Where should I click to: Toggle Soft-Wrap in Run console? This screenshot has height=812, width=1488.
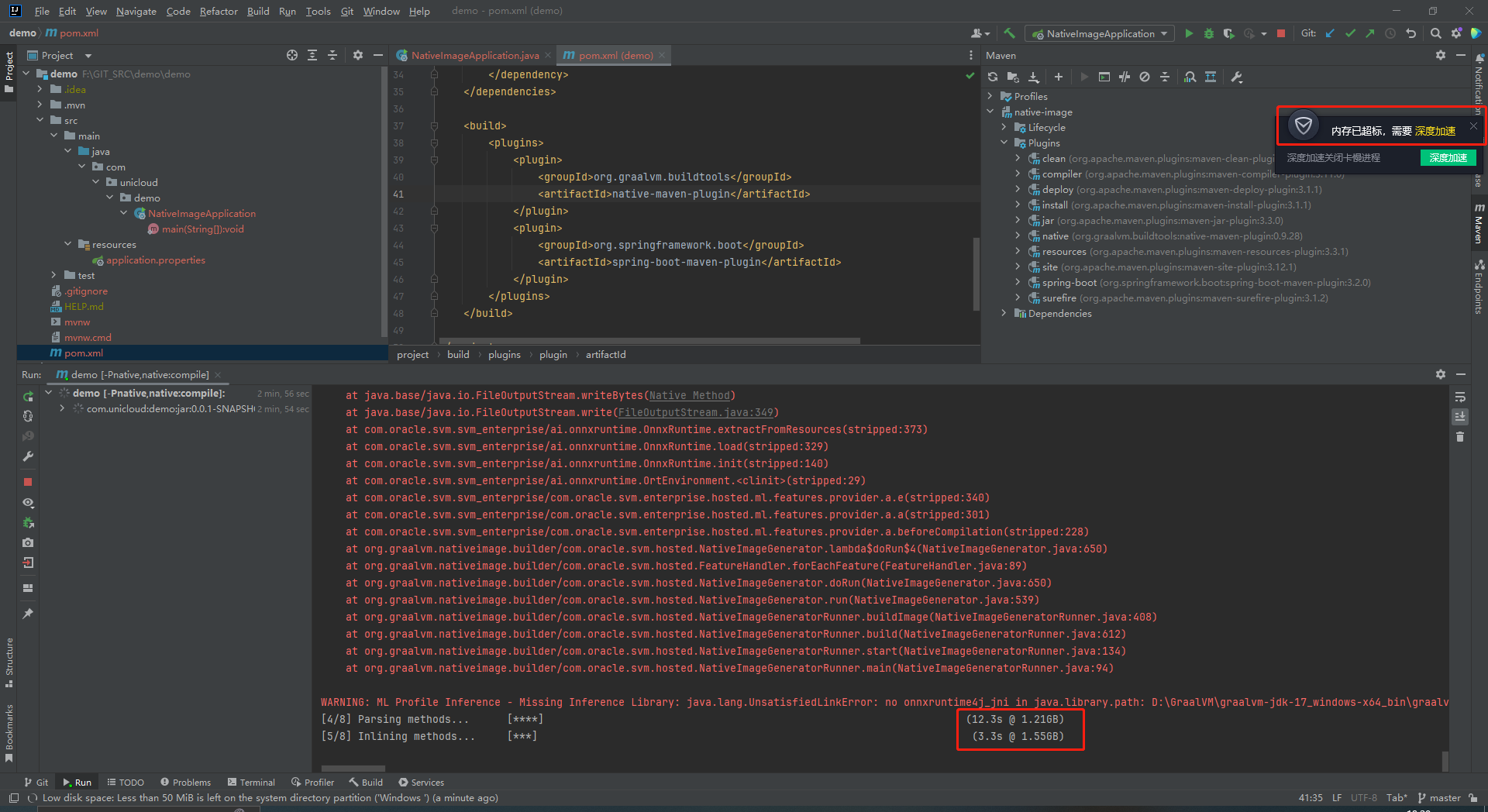tap(1460, 397)
